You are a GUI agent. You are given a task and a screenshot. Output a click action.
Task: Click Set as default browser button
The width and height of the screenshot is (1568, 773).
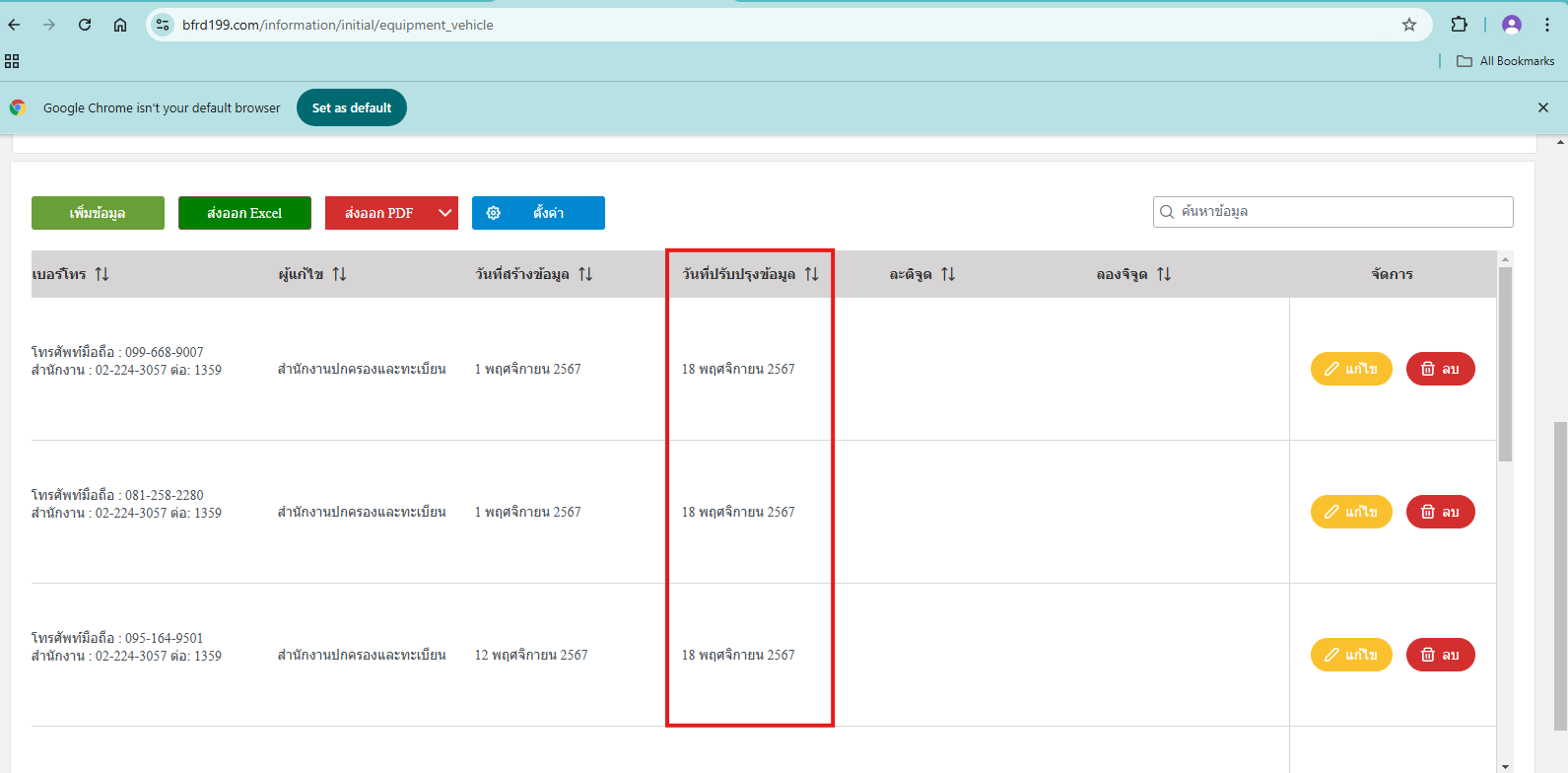352,107
